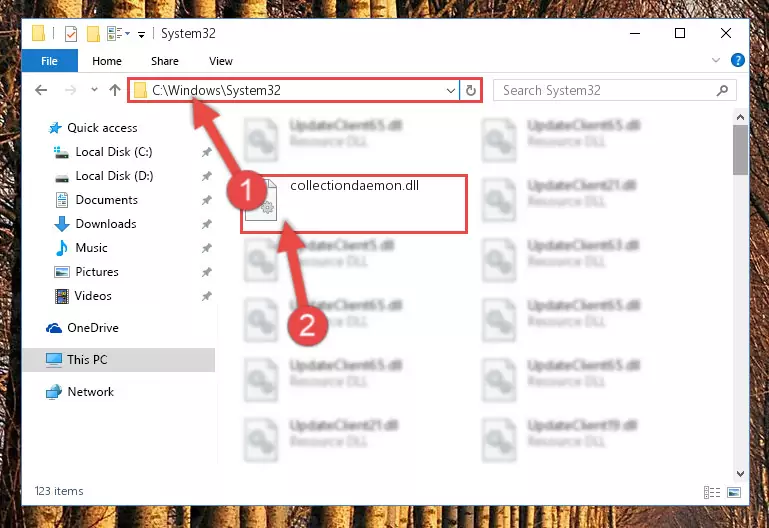Go back with the Back arrow
Screen dimensions: 769x528
pos(41,90)
